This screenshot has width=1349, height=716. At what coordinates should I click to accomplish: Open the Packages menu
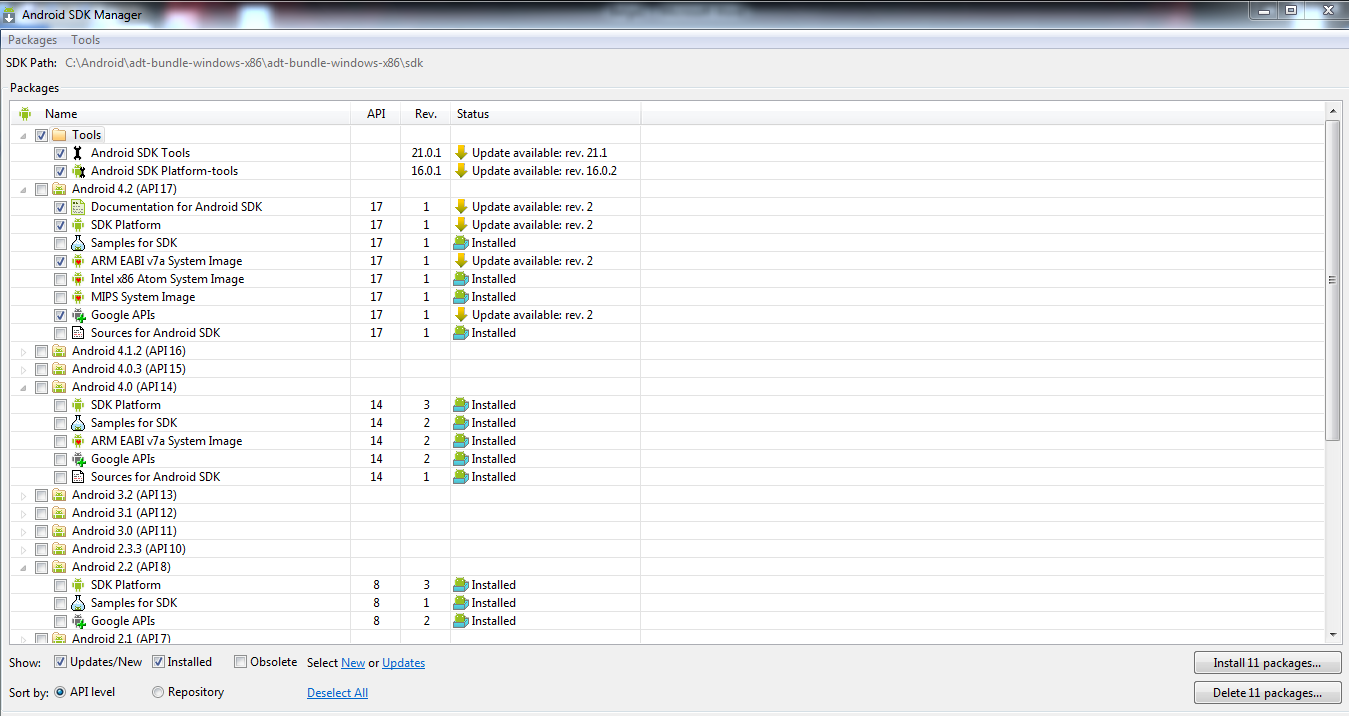[x=33, y=40]
